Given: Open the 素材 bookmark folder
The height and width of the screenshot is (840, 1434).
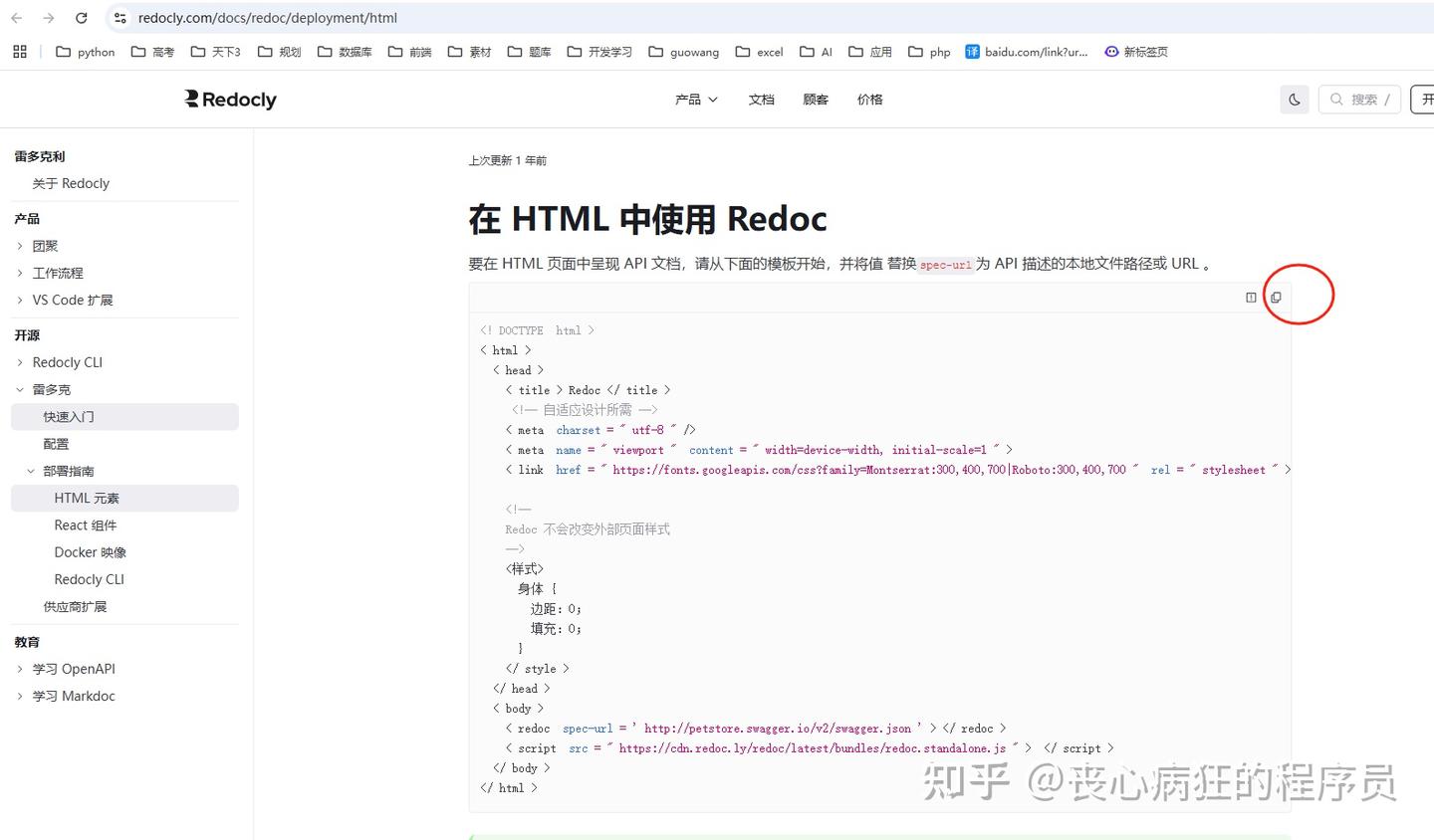Looking at the screenshot, I should click(470, 52).
